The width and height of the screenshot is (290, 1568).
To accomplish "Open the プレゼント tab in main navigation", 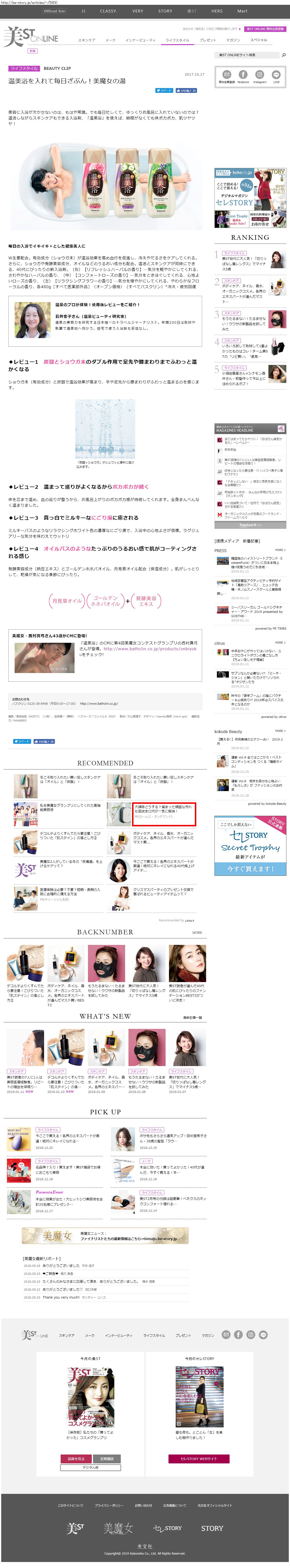I will [208, 40].
